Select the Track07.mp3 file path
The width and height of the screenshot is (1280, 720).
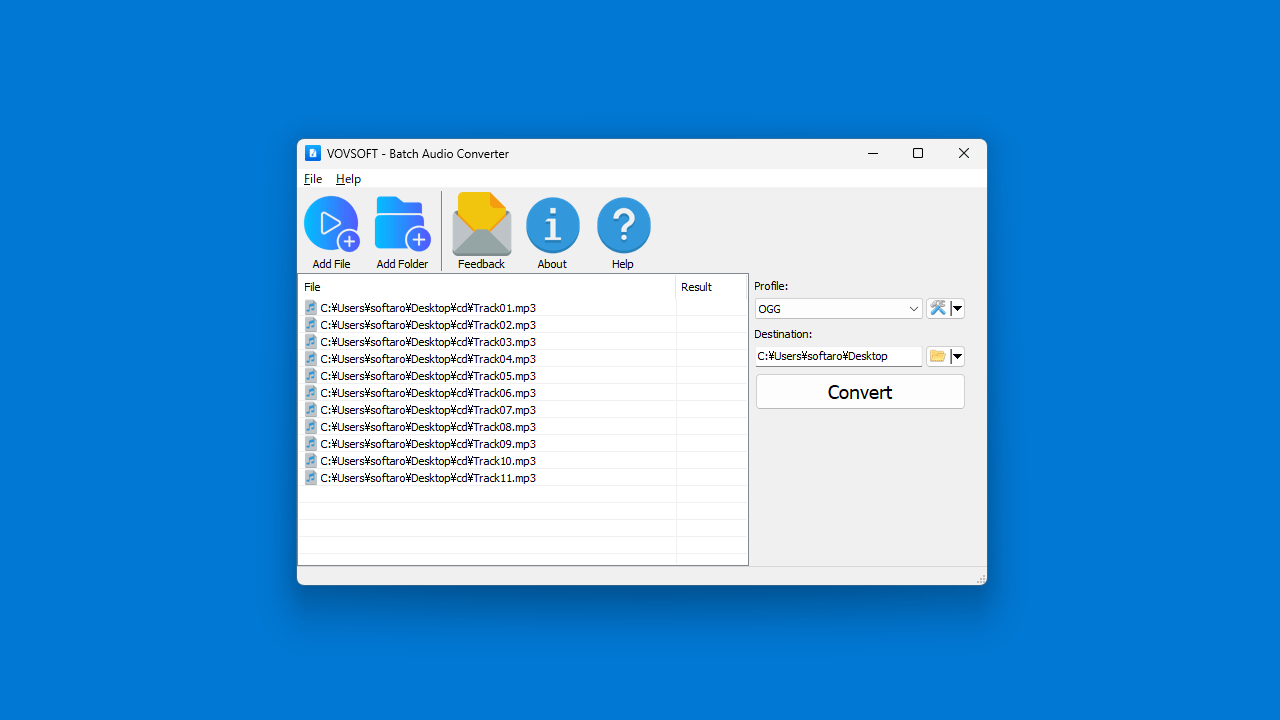428,410
